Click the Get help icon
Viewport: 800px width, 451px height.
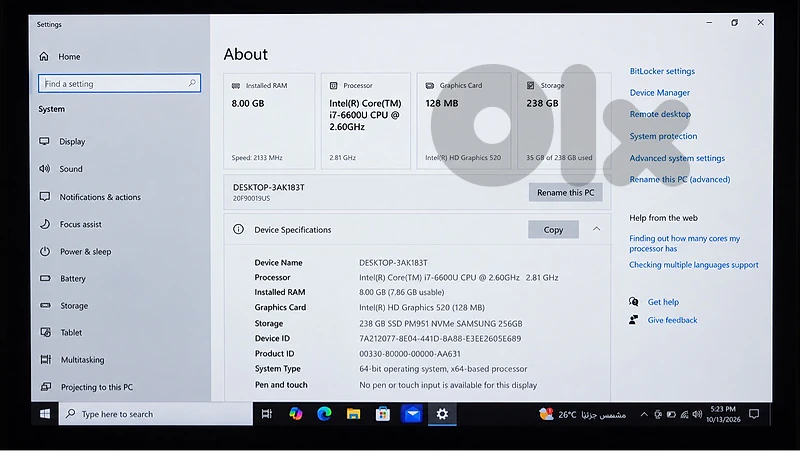point(634,302)
